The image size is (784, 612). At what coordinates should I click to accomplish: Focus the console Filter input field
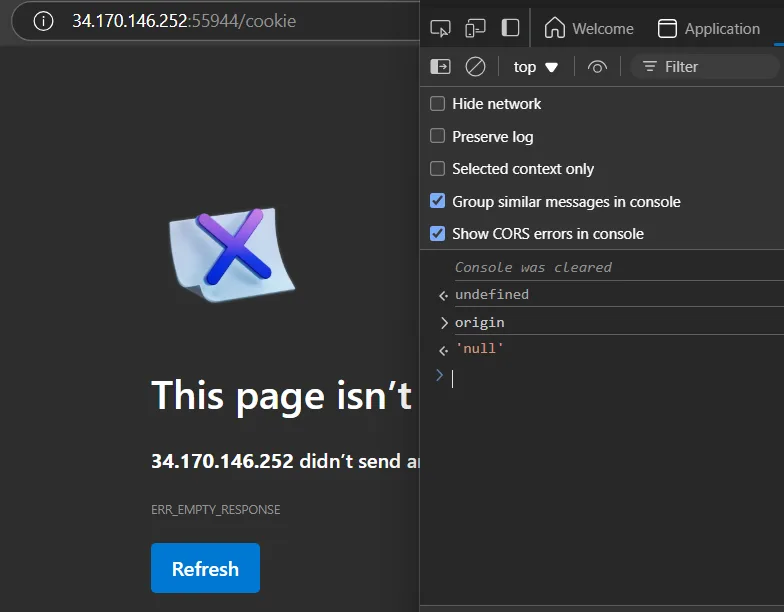click(705, 66)
